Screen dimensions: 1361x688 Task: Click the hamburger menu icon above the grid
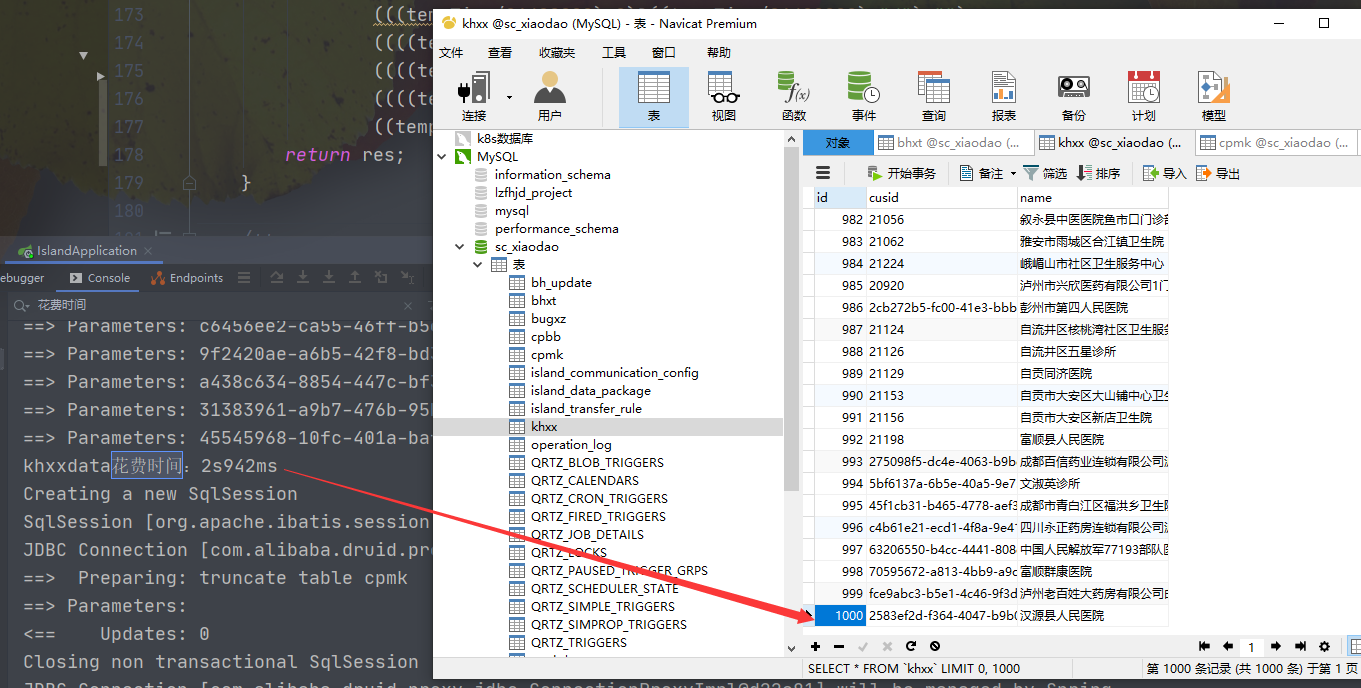point(823,173)
